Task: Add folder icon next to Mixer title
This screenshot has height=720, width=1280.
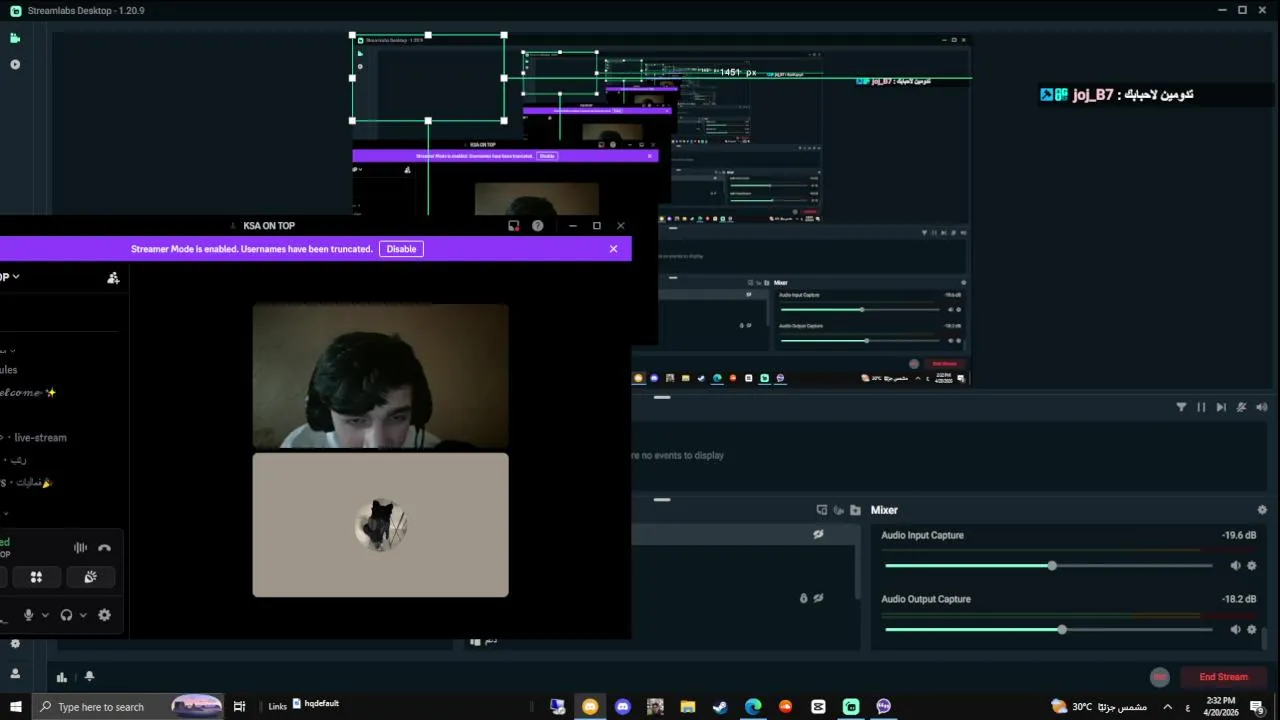Action: 855,510
